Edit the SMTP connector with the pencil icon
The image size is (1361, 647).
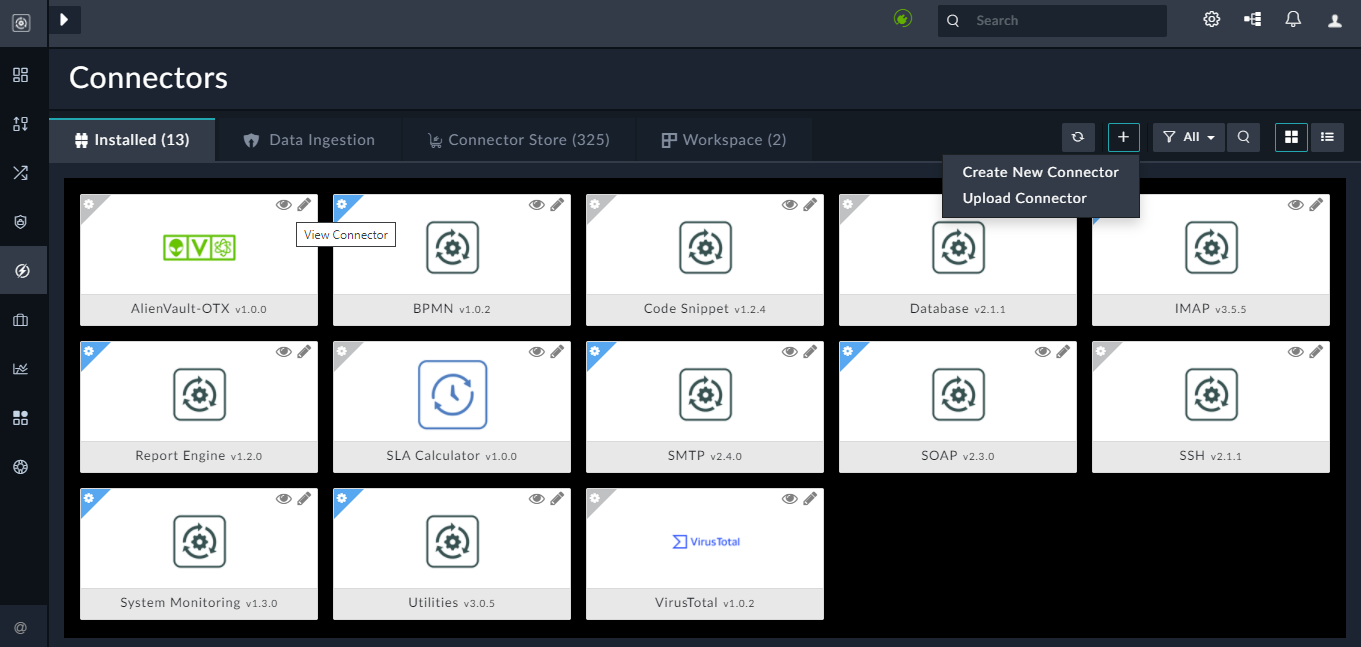(810, 351)
